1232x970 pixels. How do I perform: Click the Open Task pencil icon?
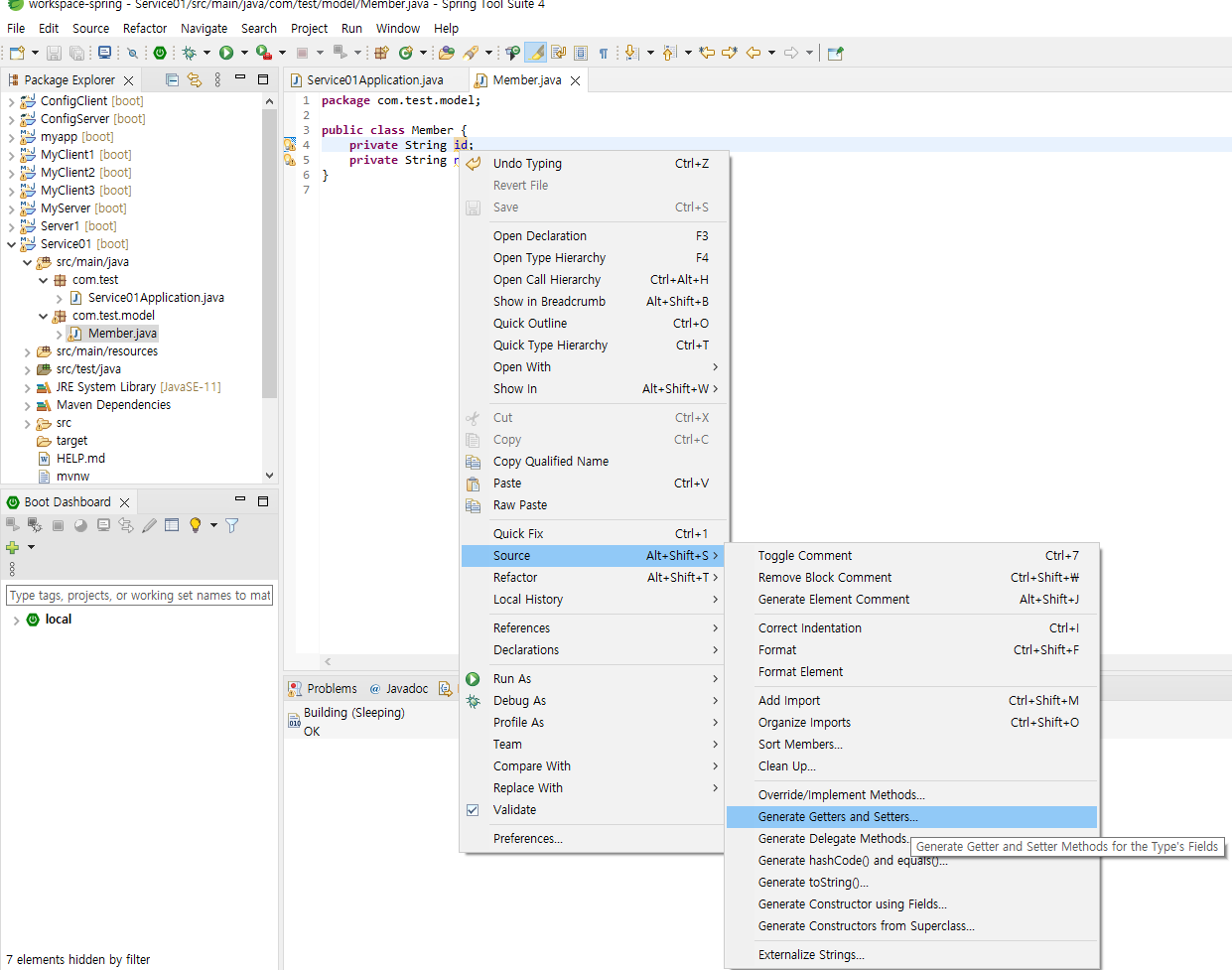471,53
